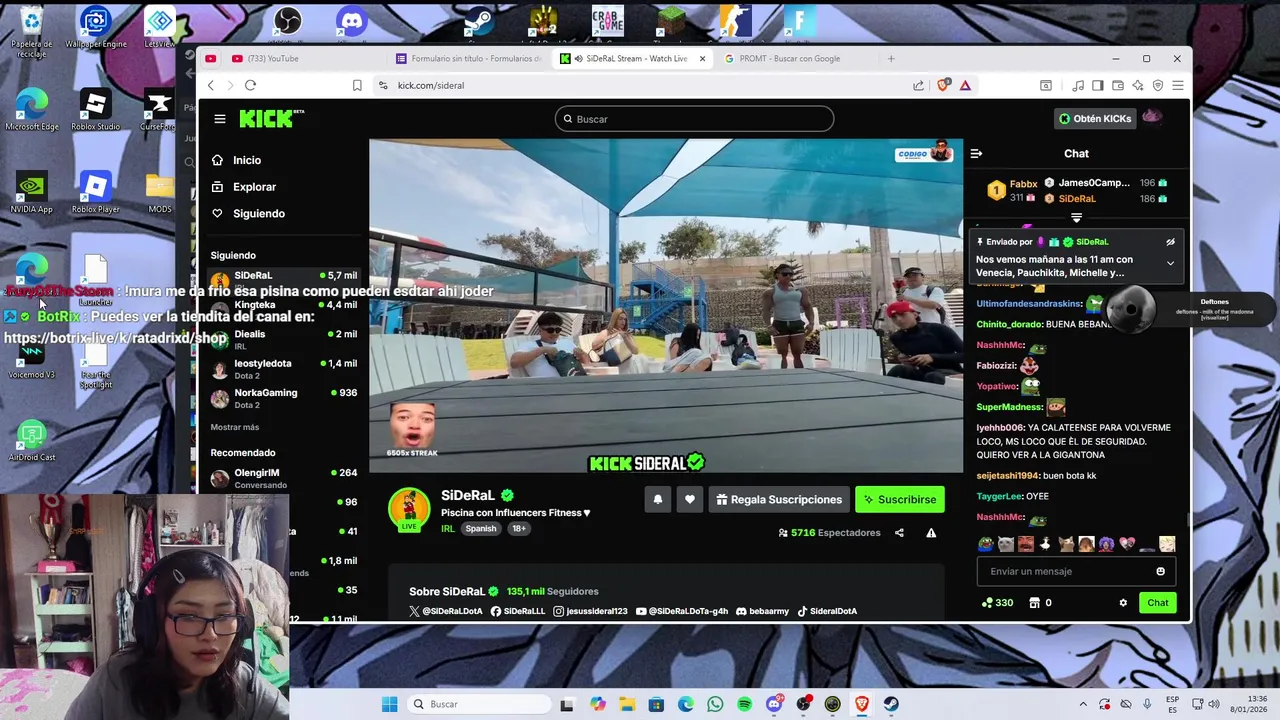The height and width of the screenshot is (720, 1280).
Task: Hide the pinned chat message
Action: [1170, 242]
